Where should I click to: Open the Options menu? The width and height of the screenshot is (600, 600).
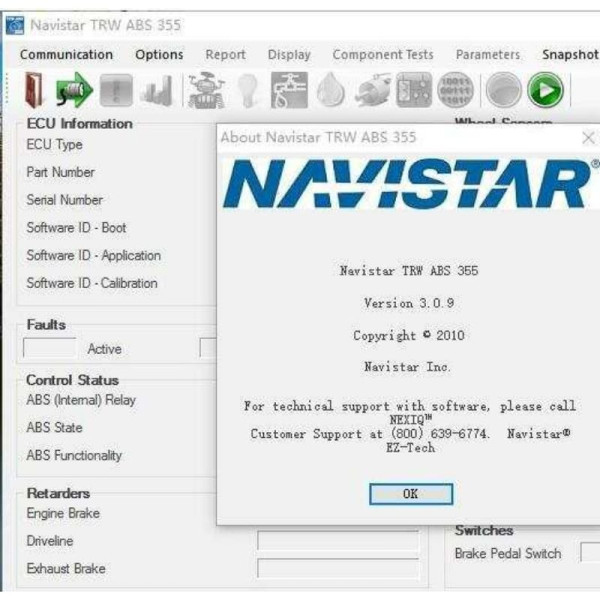pyautogui.click(x=159, y=55)
